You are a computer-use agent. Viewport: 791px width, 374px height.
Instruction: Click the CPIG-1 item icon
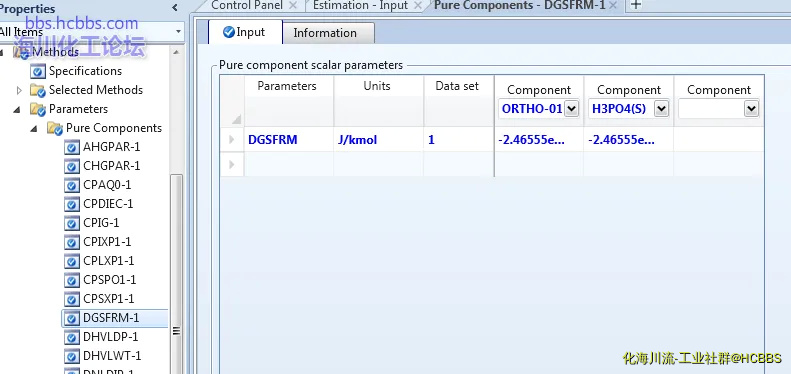point(72,223)
